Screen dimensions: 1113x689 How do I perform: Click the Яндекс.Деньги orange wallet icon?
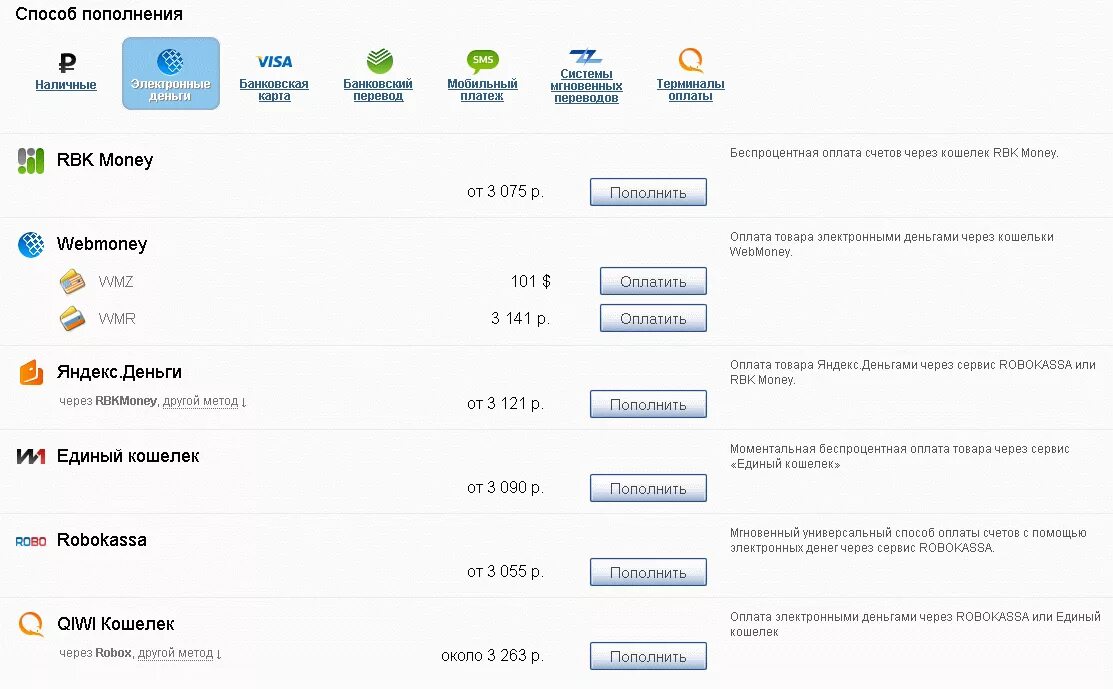point(31,373)
